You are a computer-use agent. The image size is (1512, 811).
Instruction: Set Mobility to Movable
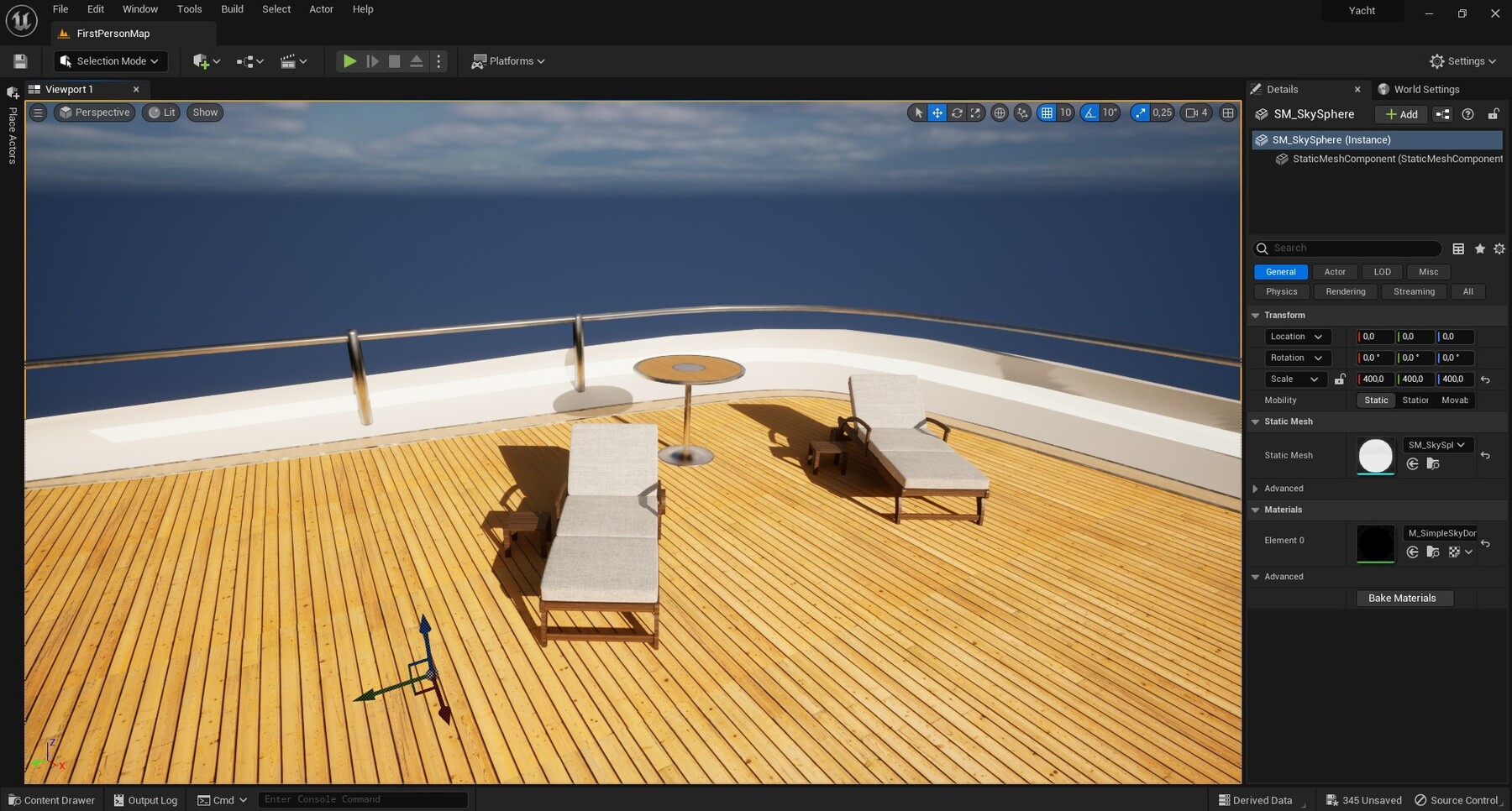(1455, 400)
